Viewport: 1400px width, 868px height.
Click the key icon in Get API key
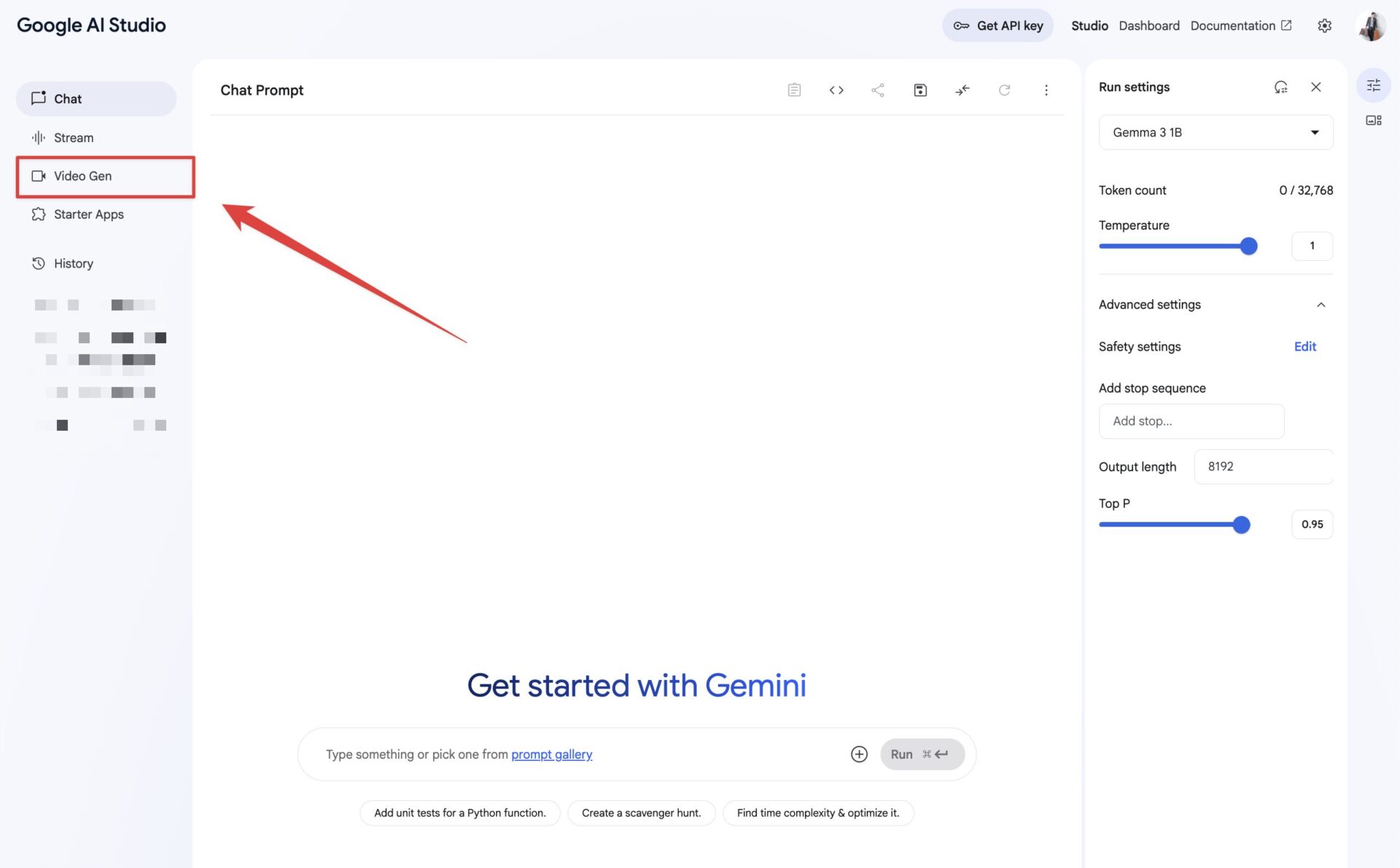961,26
